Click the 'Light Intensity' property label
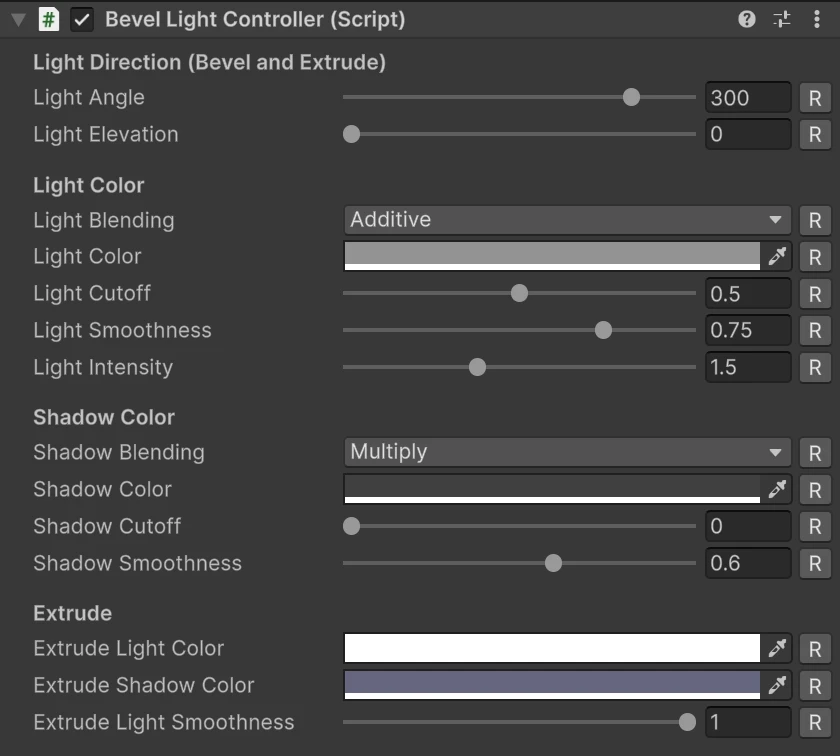Image resolution: width=840 pixels, height=756 pixels. tap(103, 368)
